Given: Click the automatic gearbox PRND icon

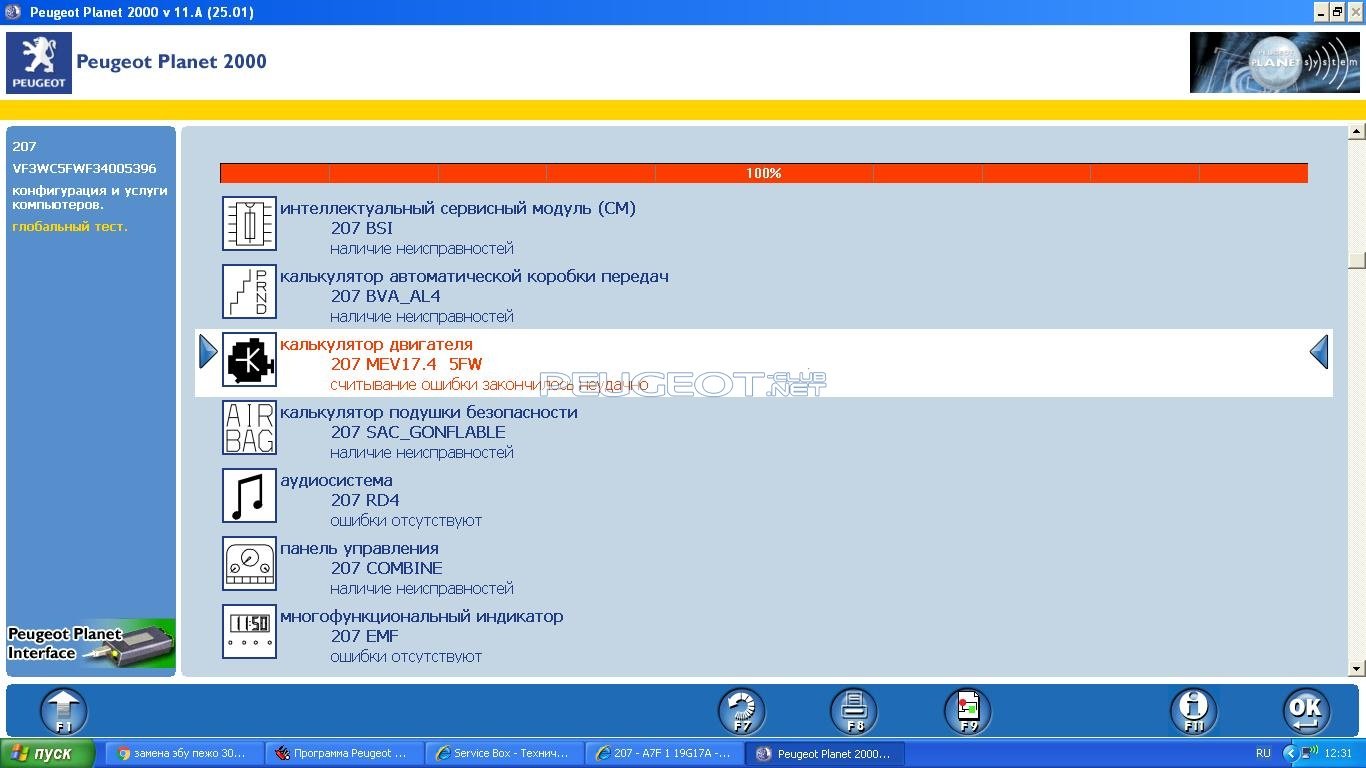Looking at the screenshot, I should pyautogui.click(x=249, y=292).
